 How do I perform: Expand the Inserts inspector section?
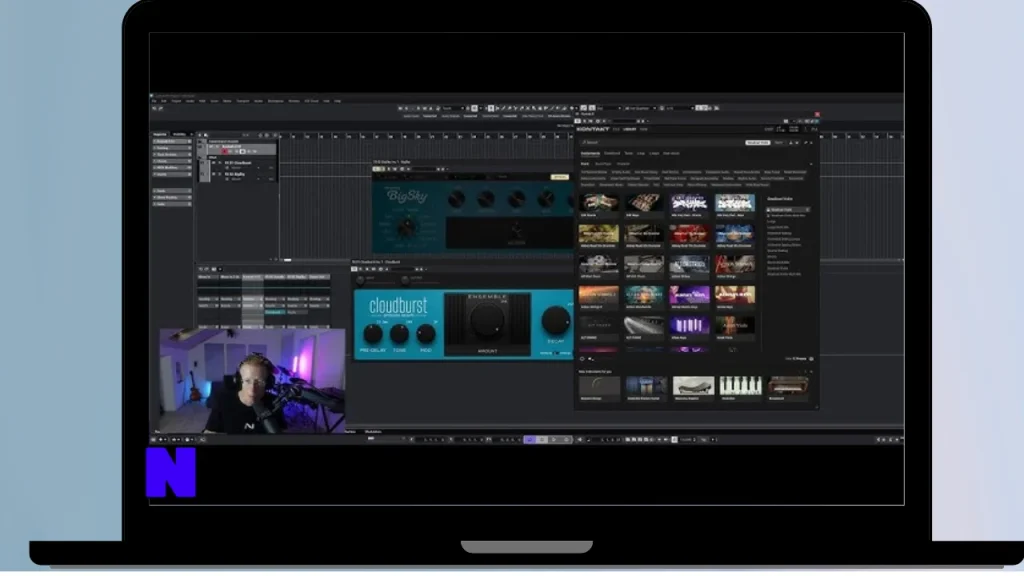[x=172, y=174]
